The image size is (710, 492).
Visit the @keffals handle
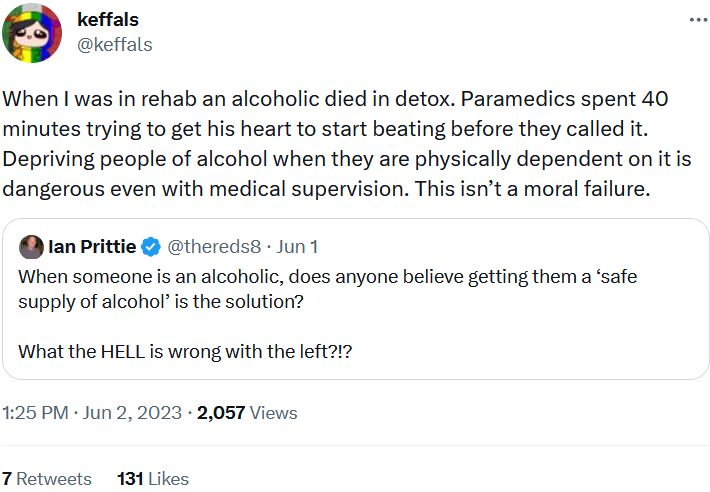115,44
